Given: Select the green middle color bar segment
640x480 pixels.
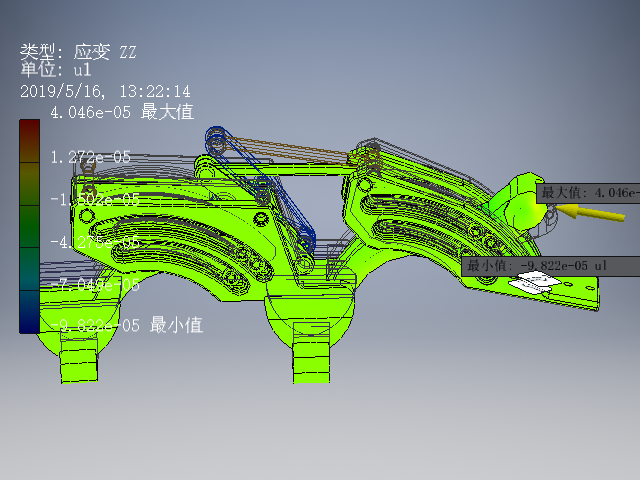Looking at the screenshot, I should click(29, 227).
